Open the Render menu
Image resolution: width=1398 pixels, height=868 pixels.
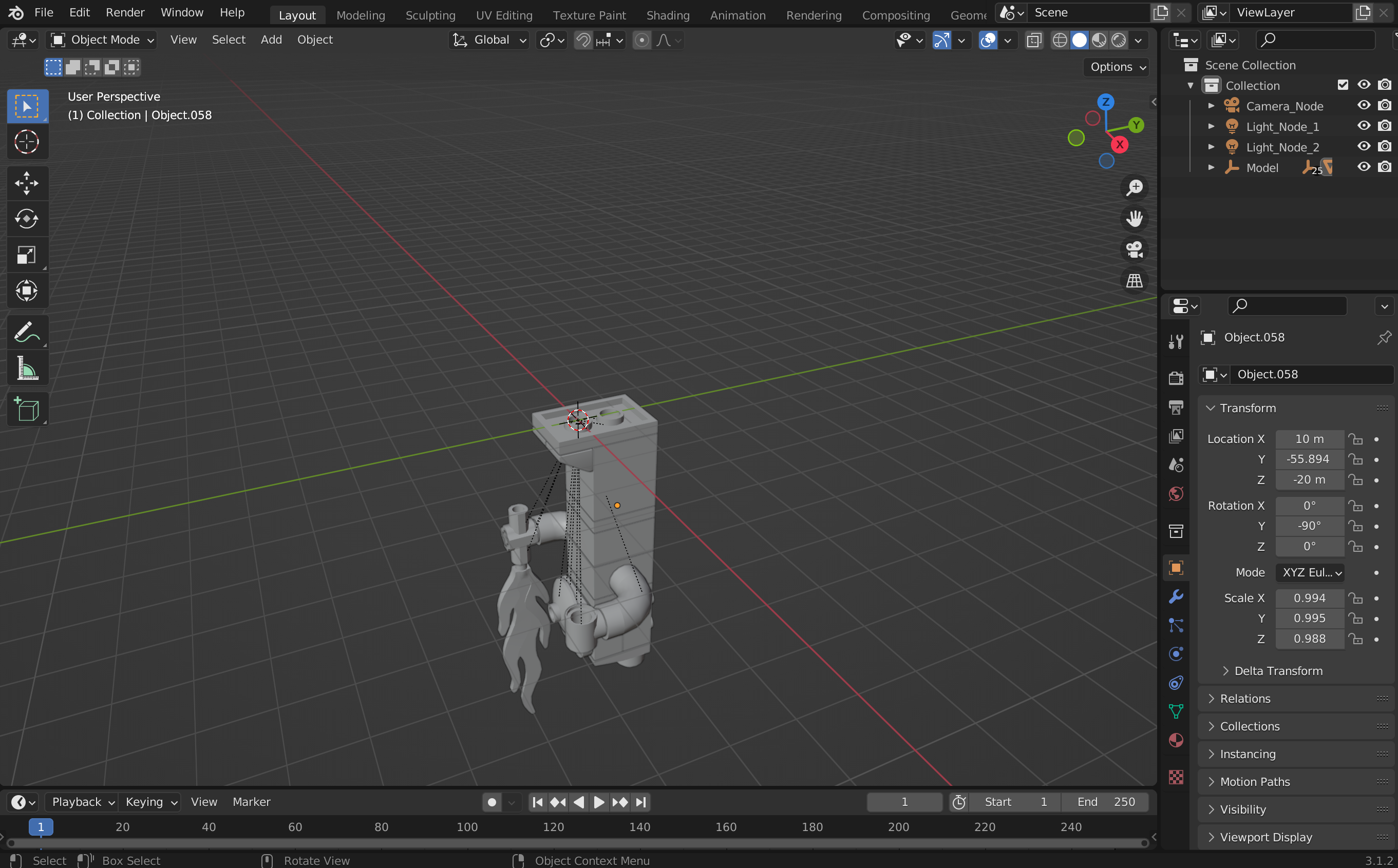click(x=125, y=13)
